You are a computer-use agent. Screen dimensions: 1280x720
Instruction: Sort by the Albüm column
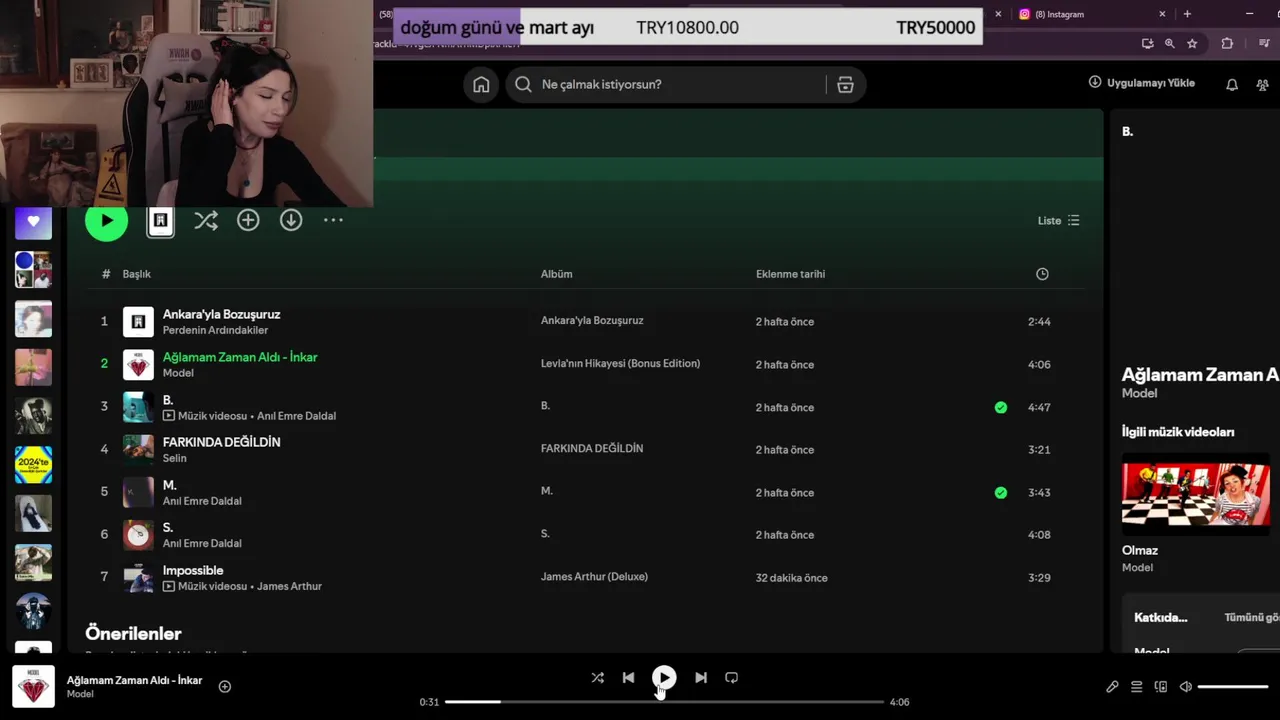click(x=557, y=274)
